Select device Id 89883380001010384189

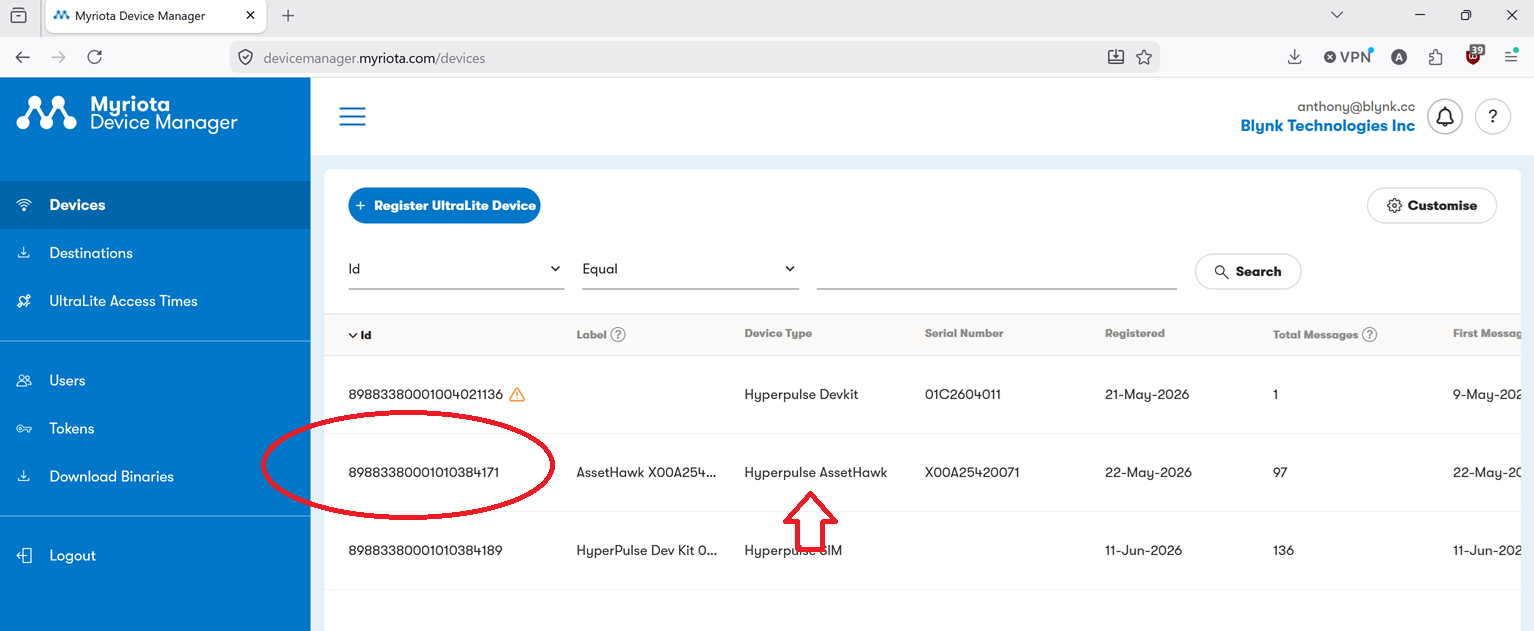425,550
